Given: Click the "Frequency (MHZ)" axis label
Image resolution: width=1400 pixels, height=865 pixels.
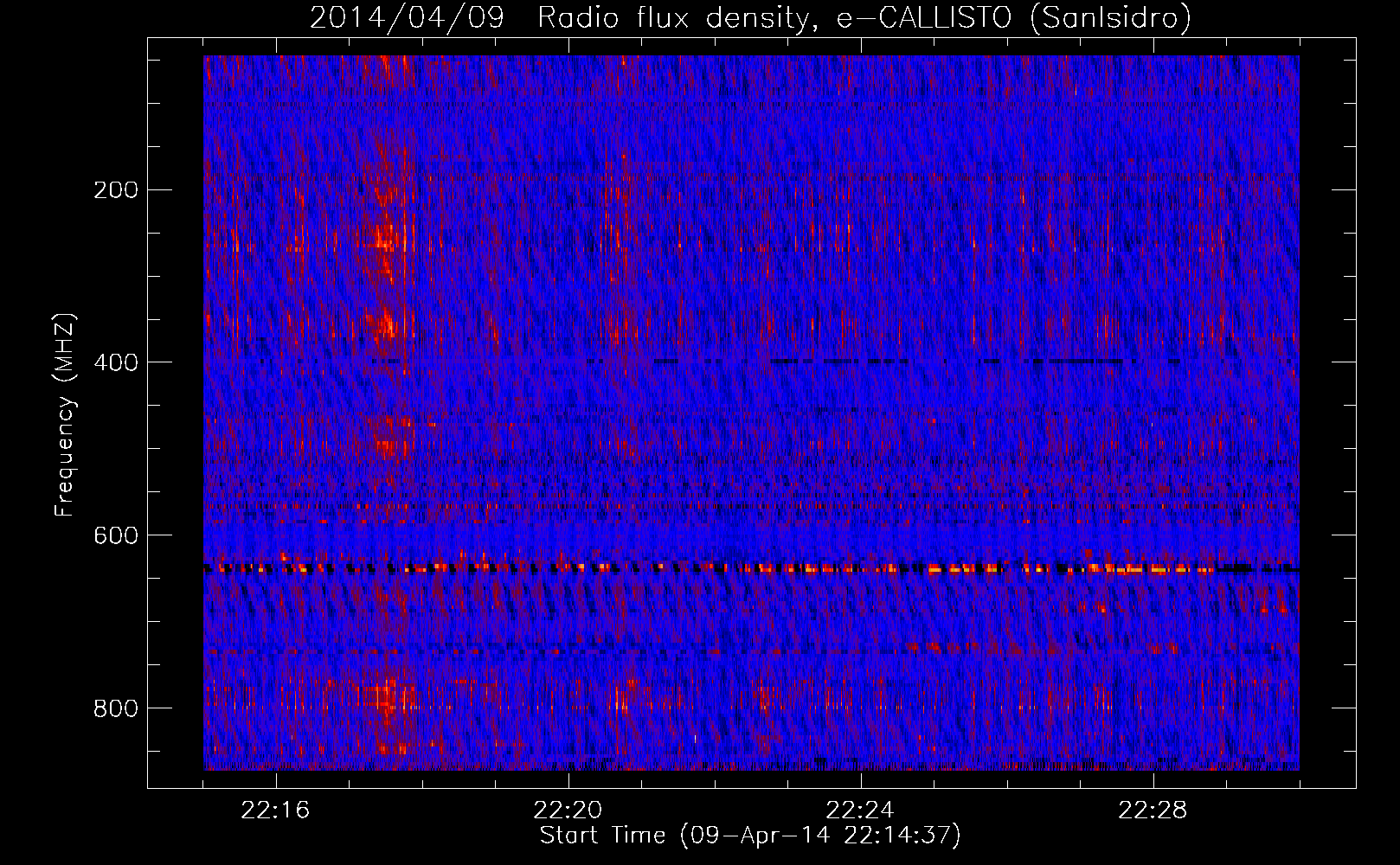Looking at the screenshot, I should pos(65,415).
